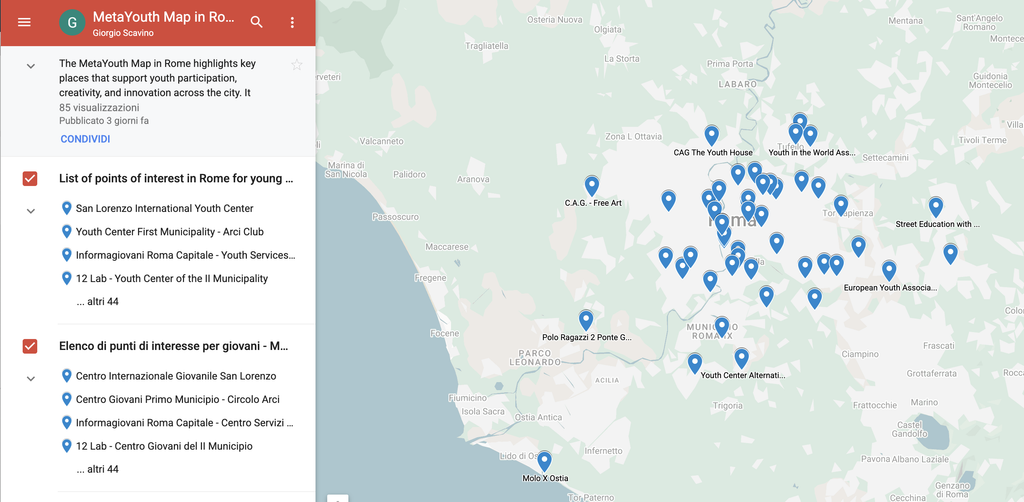Screen dimensions: 1024x502
Task: Click pin icon beside Centro Internazionale Giovanile San Lorenzo
Action: pyautogui.click(x=66, y=376)
